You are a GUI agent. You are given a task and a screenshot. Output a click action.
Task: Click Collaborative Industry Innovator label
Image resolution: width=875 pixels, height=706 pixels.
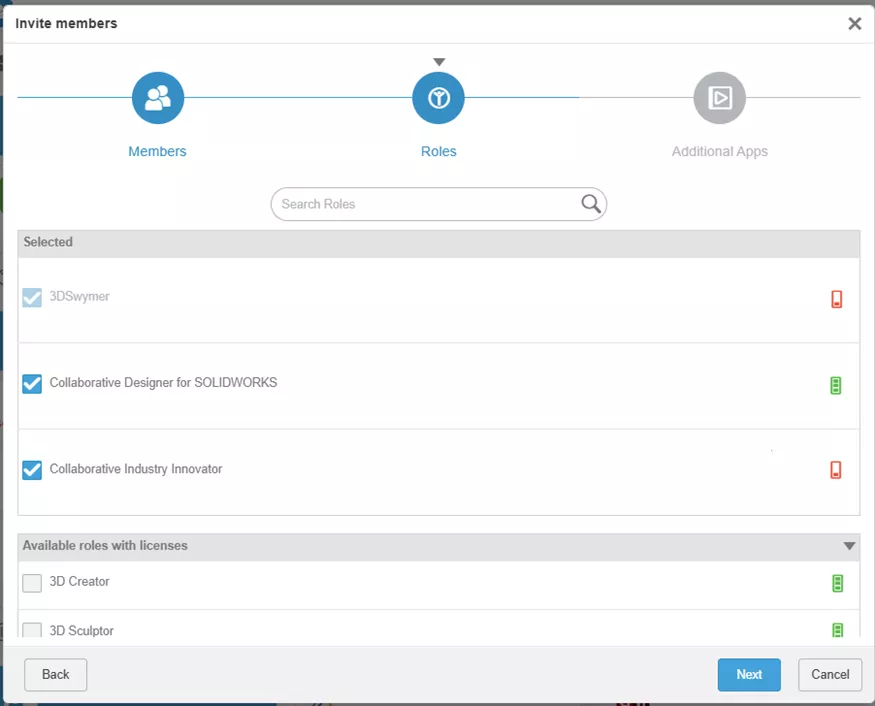pos(136,469)
